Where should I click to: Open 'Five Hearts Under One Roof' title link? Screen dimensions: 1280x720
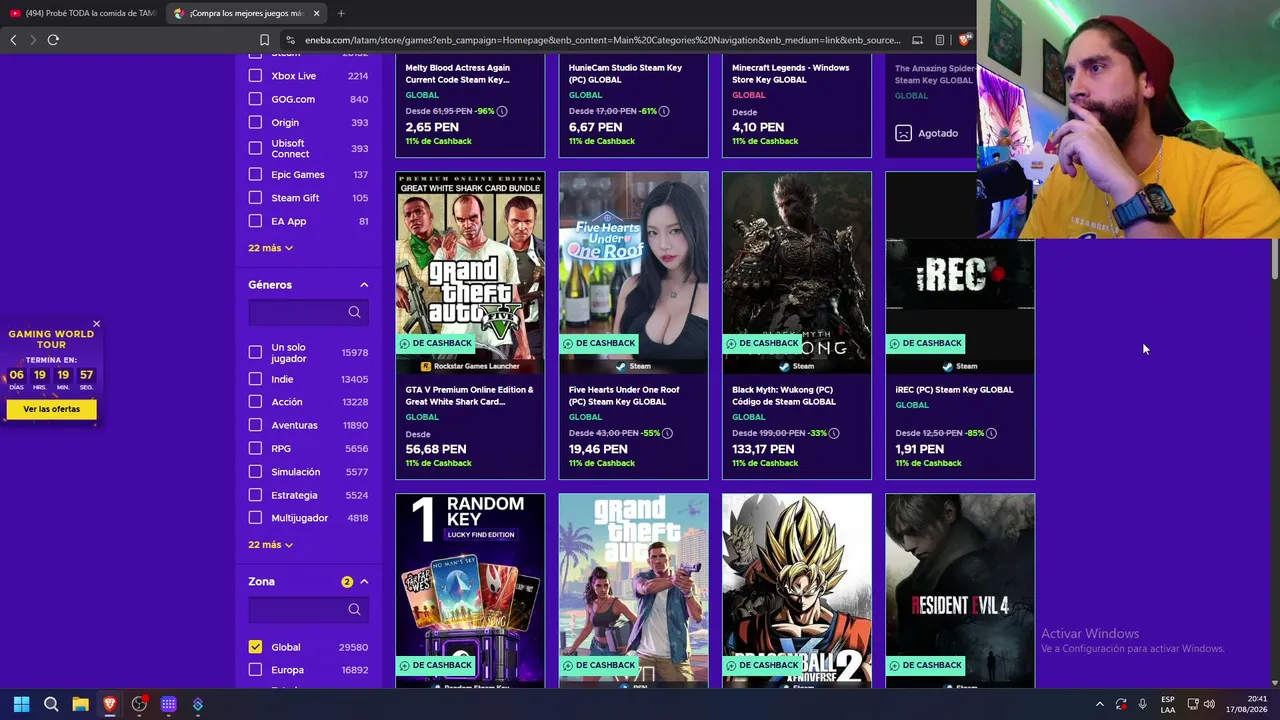pos(624,396)
